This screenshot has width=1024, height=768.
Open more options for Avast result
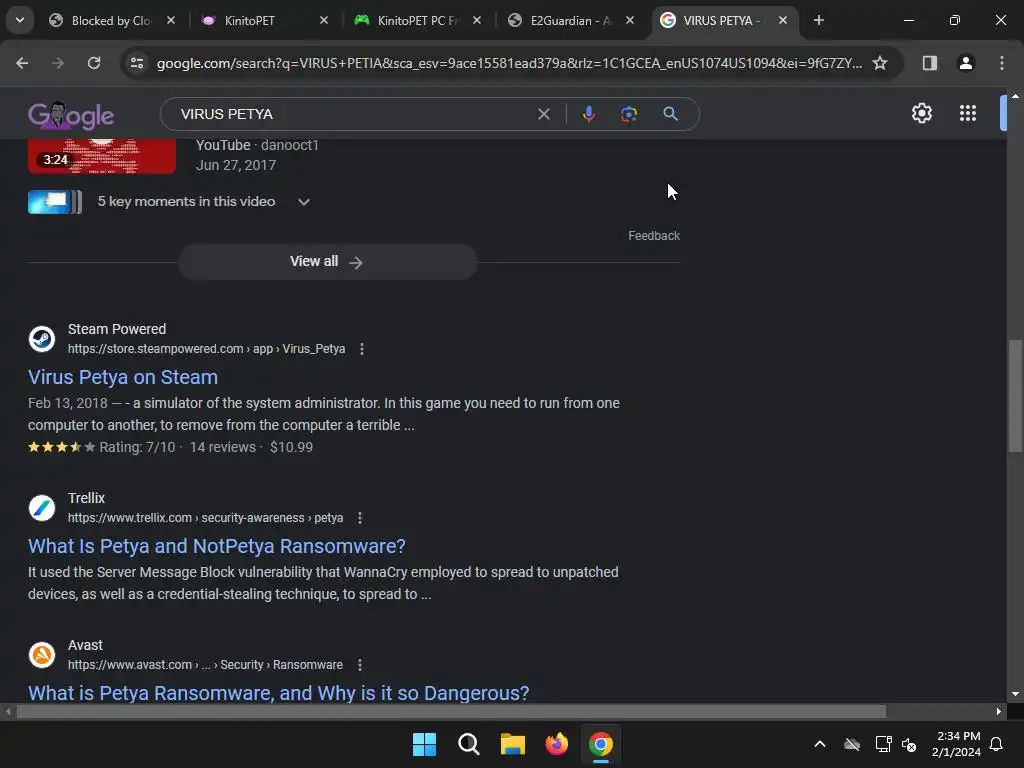click(x=360, y=665)
